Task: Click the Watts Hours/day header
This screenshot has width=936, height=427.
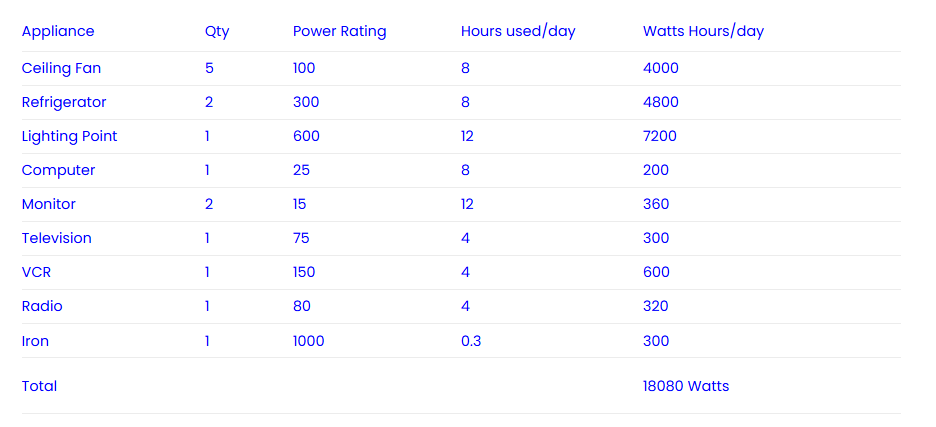Action: pos(703,32)
